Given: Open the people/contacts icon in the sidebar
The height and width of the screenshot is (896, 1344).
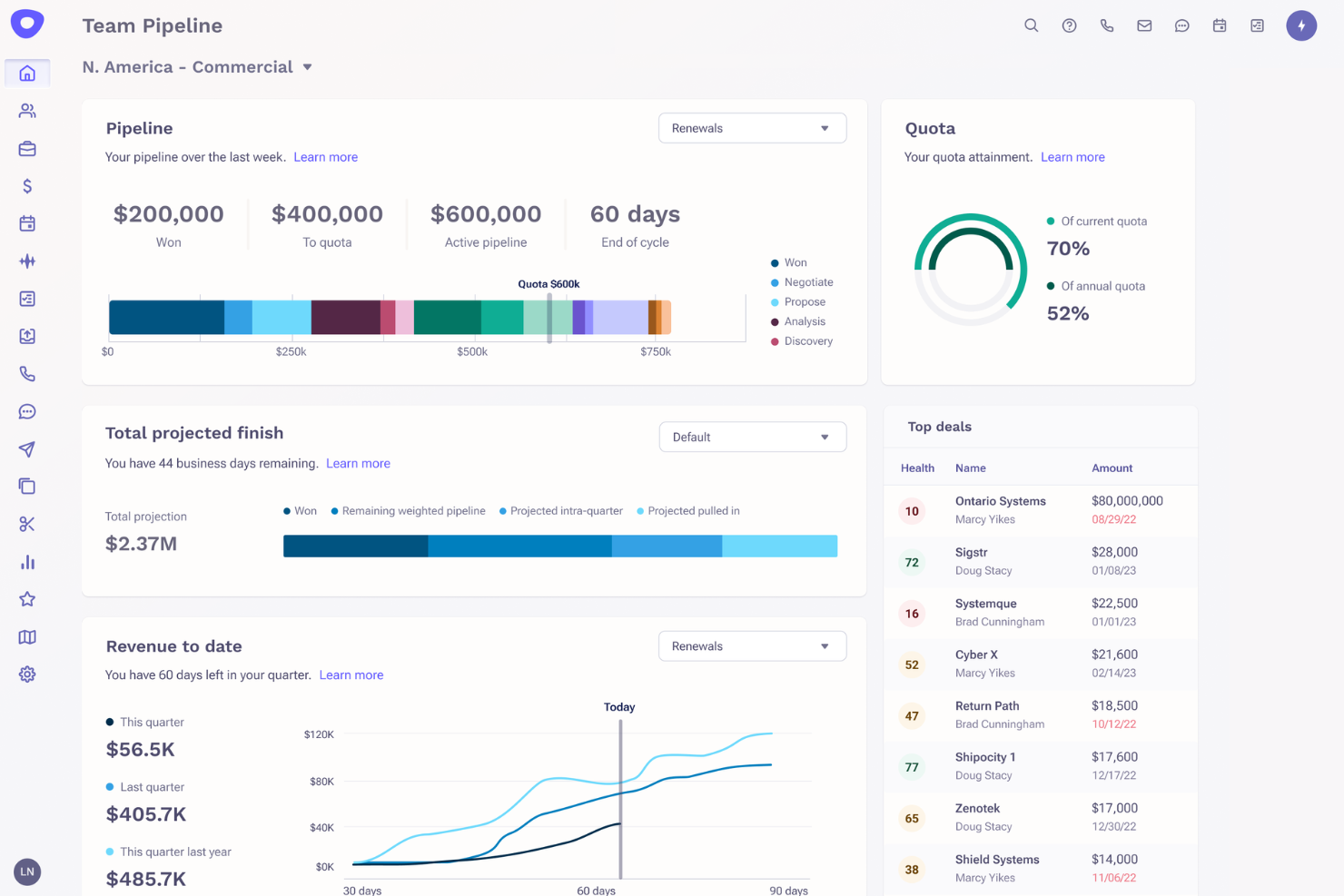Looking at the screenshot, I should 27,111.
